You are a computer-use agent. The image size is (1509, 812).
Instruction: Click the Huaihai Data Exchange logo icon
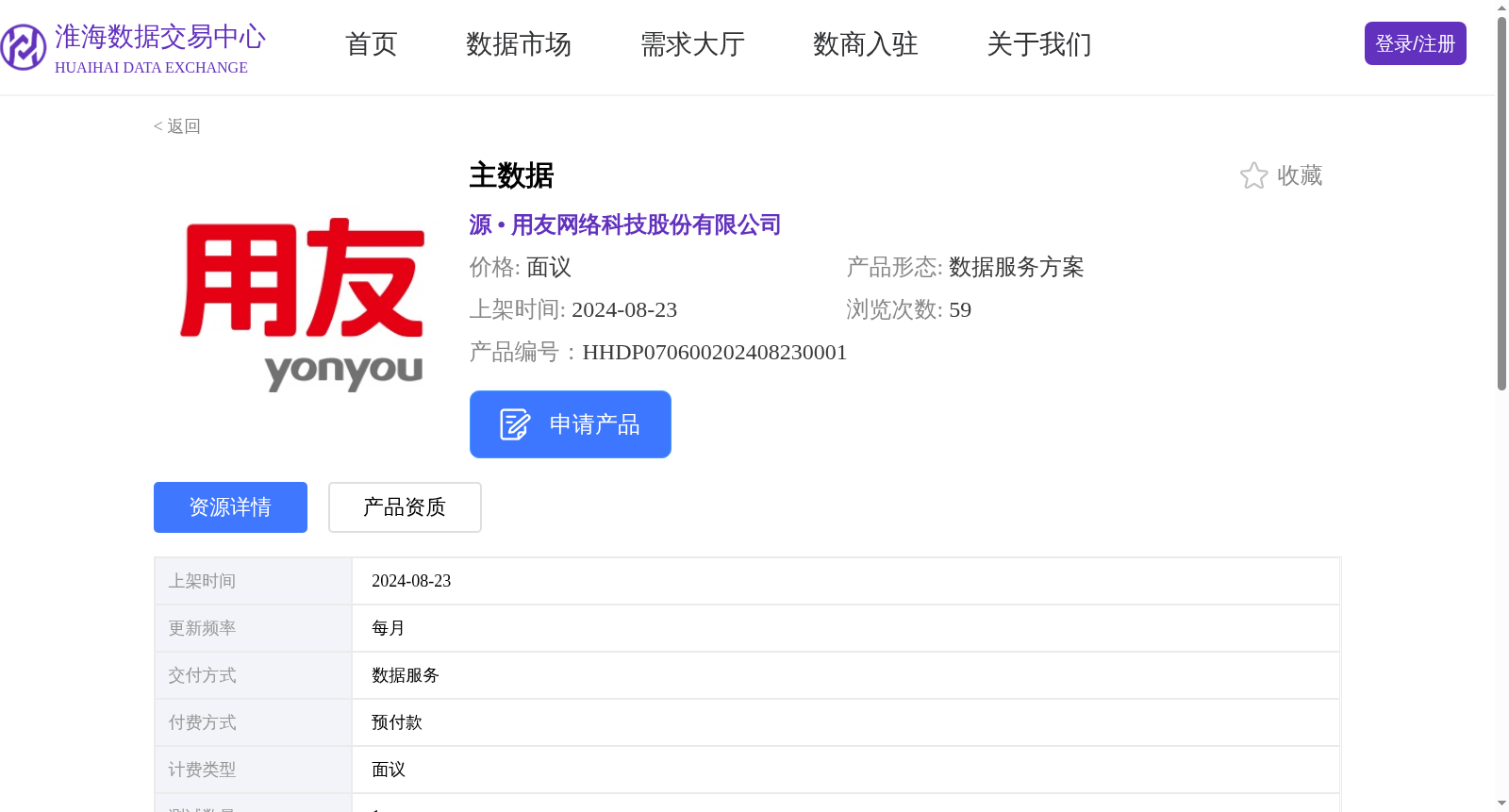click(24, 47)
